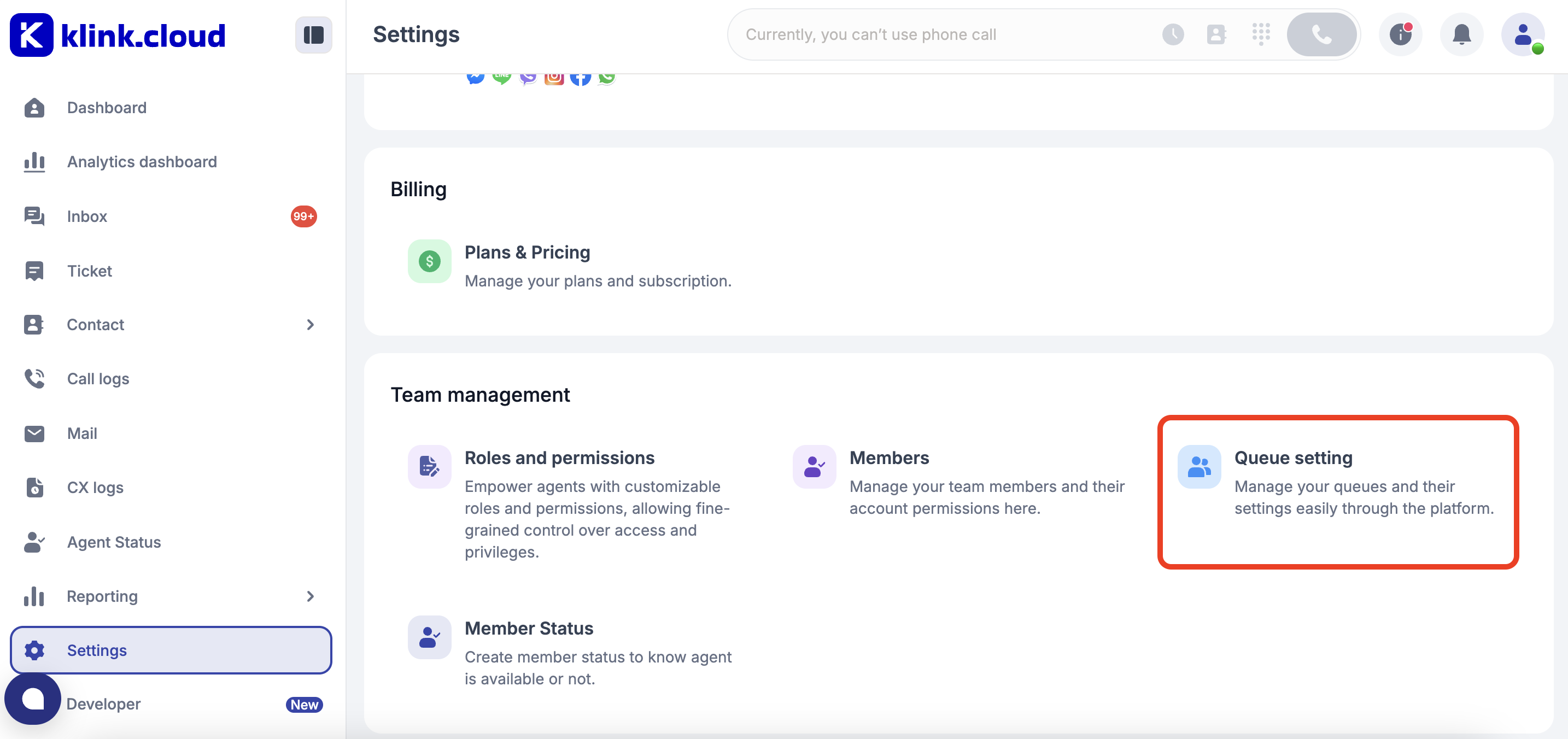Expand the Reporting submenu chevron

coord(311,596)
